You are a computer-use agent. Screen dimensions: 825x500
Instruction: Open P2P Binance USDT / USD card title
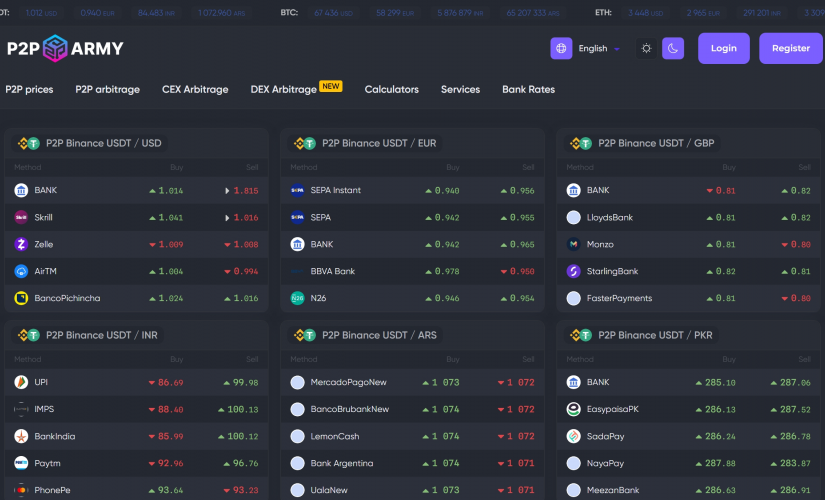(104, 143)
